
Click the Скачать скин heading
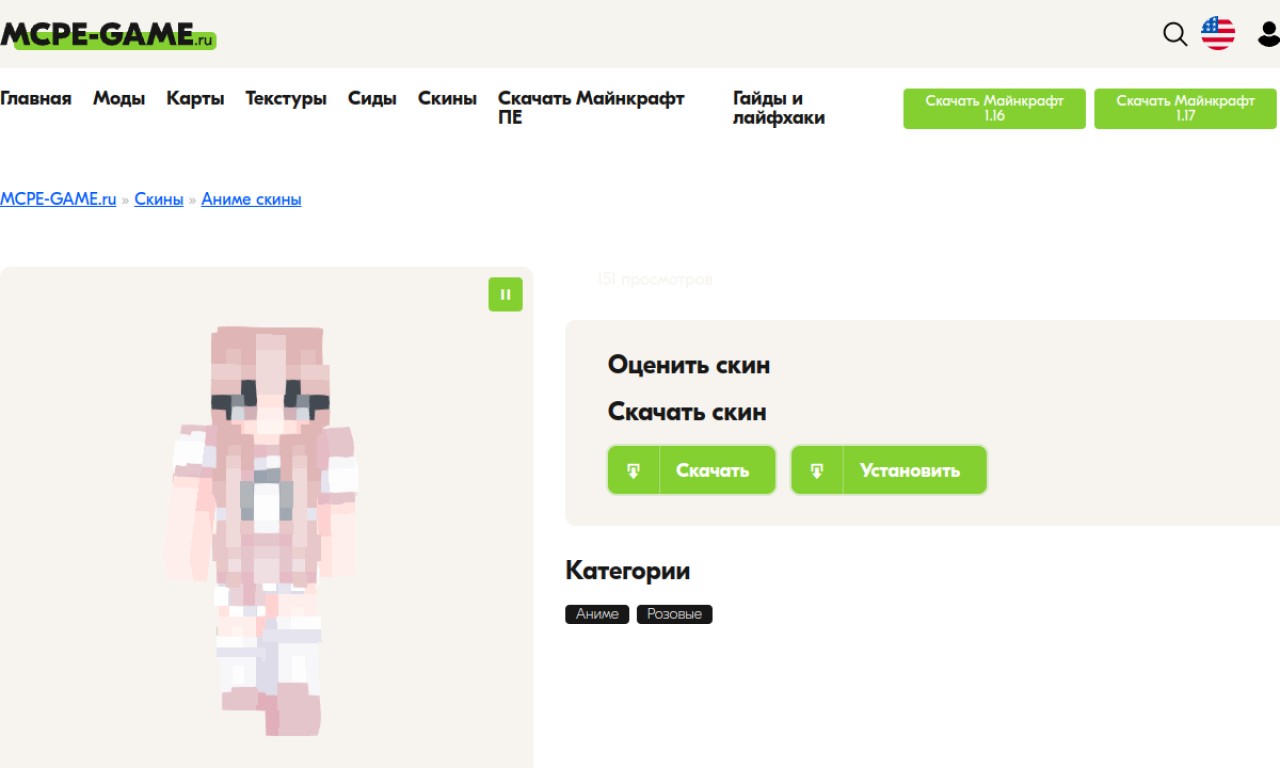pyautogui.click(x=687, y=412)
